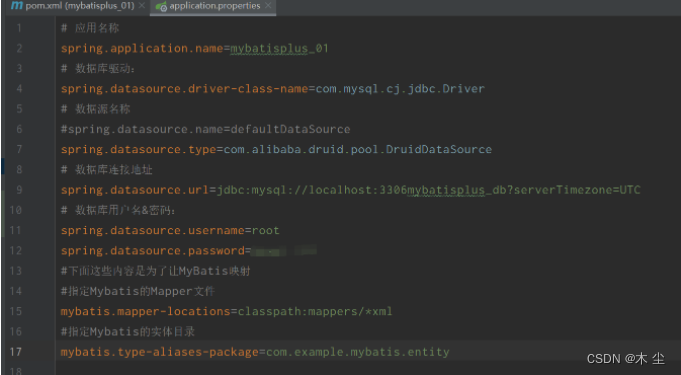The width and height of the screenshot is (681, 375).
Task: Close the pom.xml editor tab
Action: [142, 6]
